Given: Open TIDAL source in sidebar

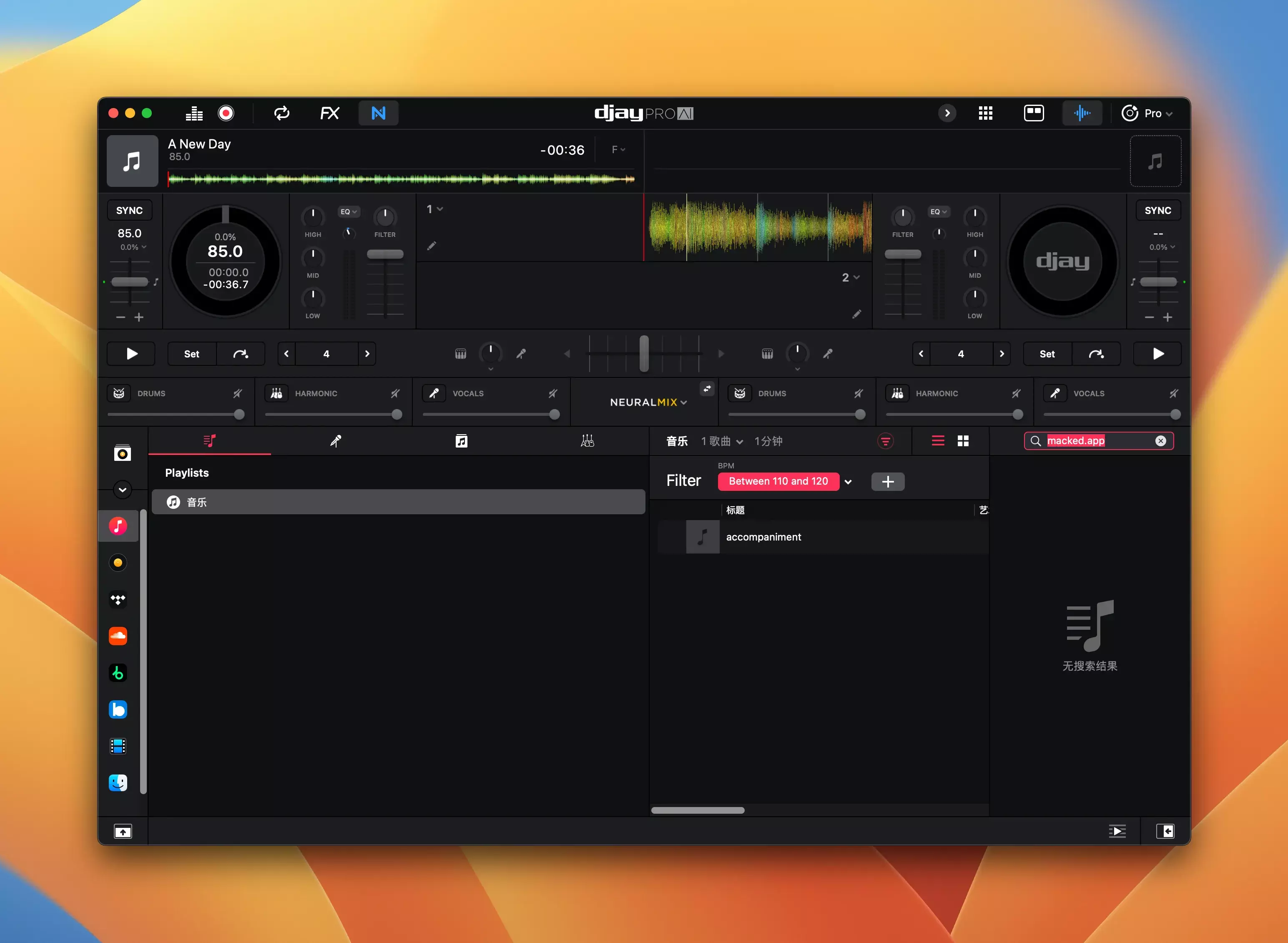Looking at the screenshot, I should (x=118, y=599).
